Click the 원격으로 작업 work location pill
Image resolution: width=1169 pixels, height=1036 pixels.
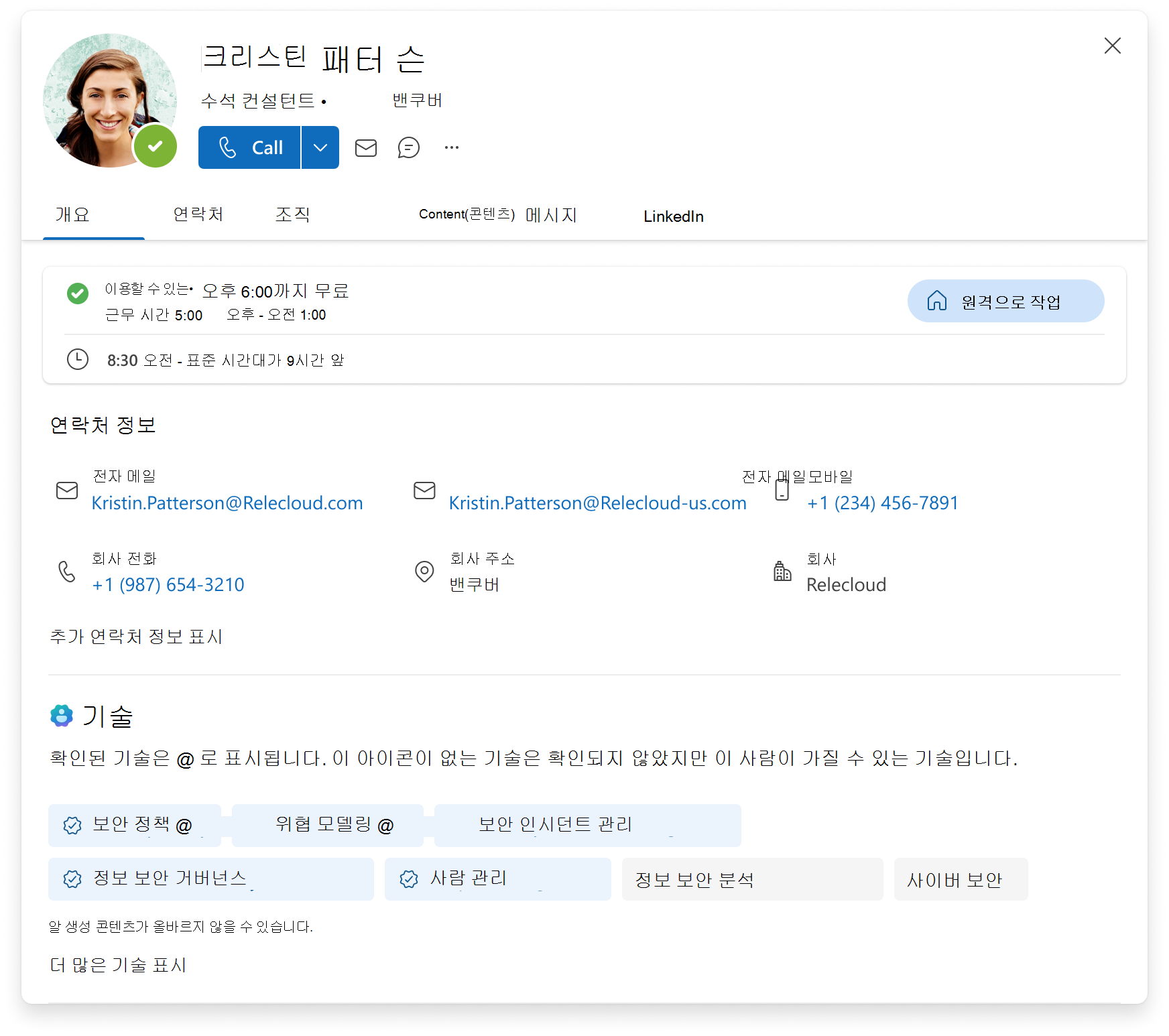pos(1005,301)
